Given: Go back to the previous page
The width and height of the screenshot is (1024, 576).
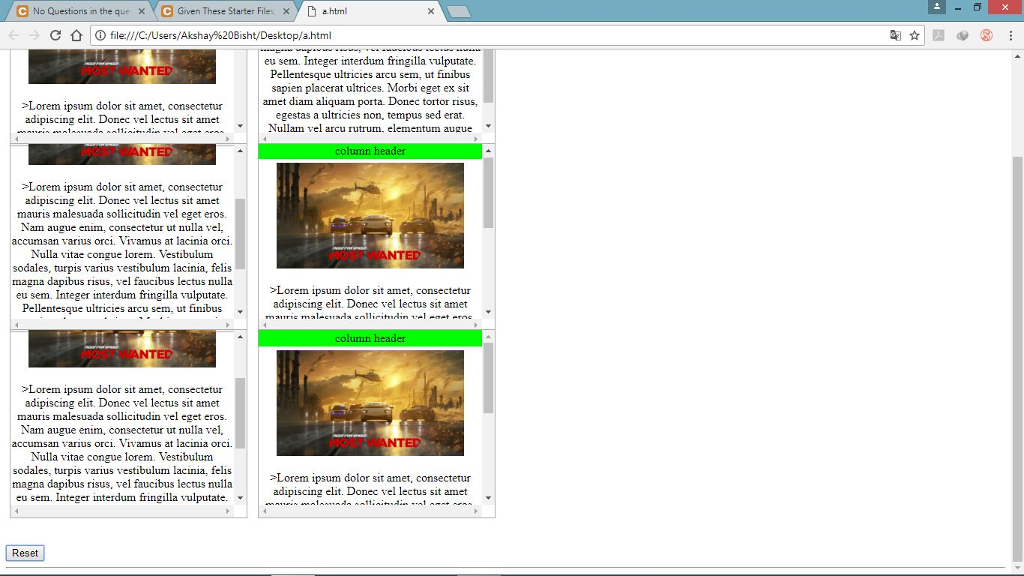Looking at the screenshot, I should pos(14,35).
